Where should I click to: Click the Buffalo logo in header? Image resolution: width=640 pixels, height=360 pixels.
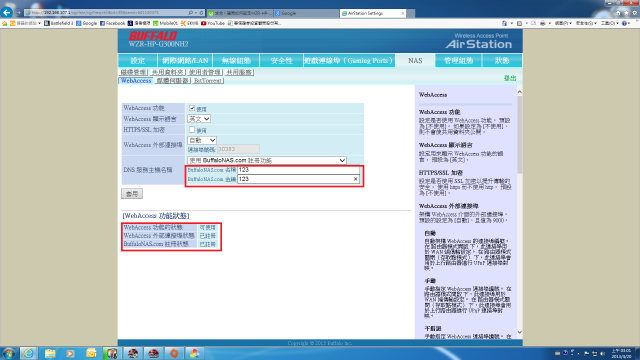pos(153,36)
